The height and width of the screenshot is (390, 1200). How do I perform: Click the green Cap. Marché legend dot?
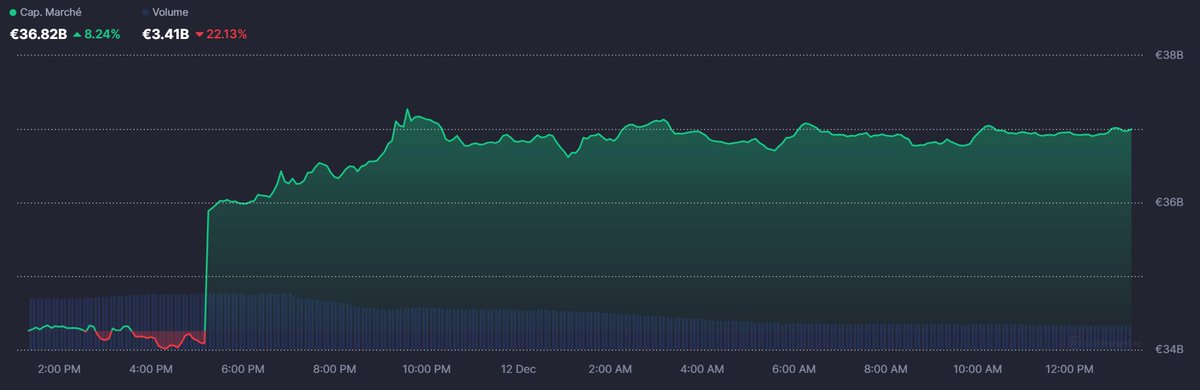pyautogui.click(x=12, y=12)
